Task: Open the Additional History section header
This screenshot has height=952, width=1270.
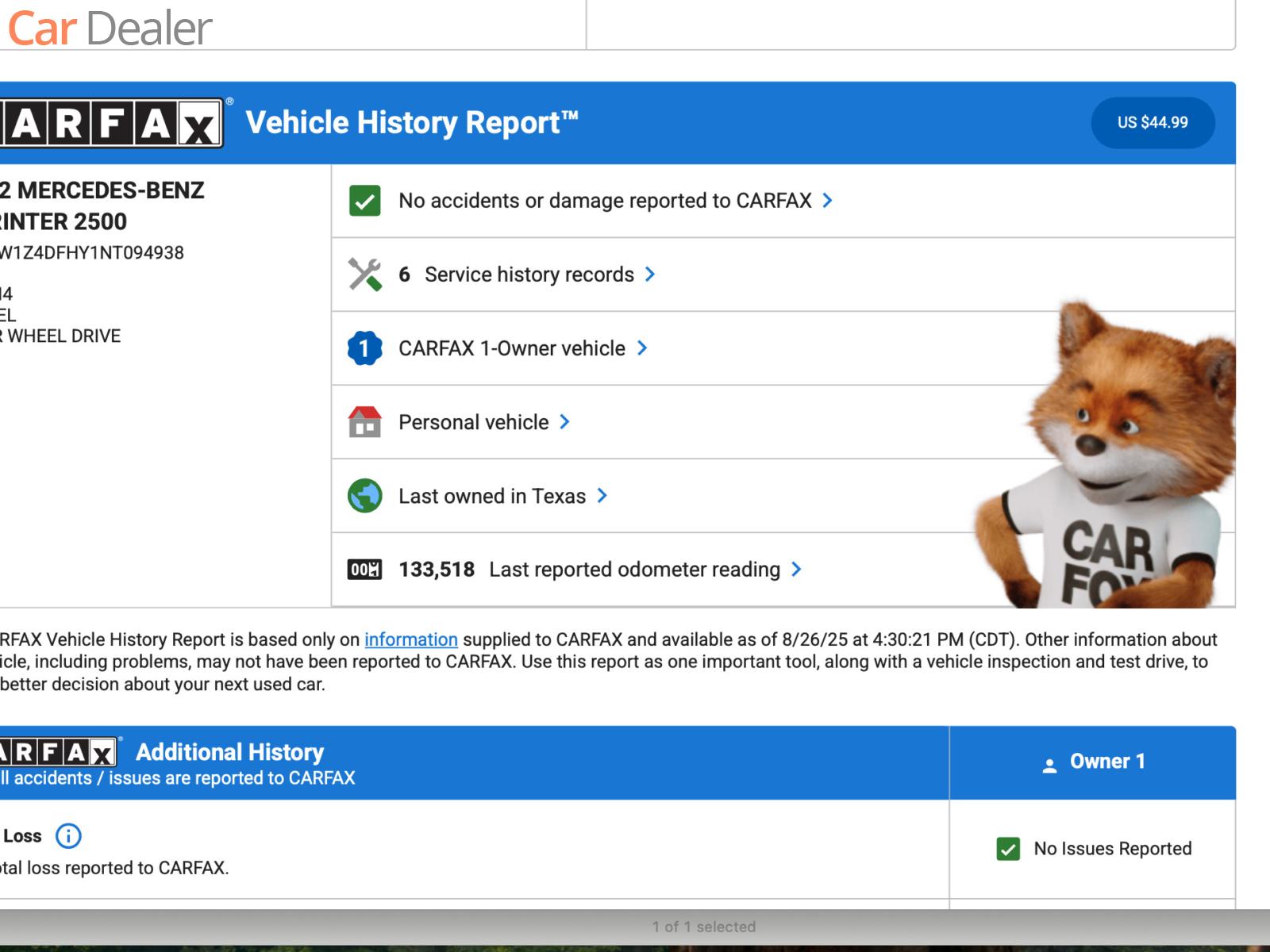Action: 229,752
